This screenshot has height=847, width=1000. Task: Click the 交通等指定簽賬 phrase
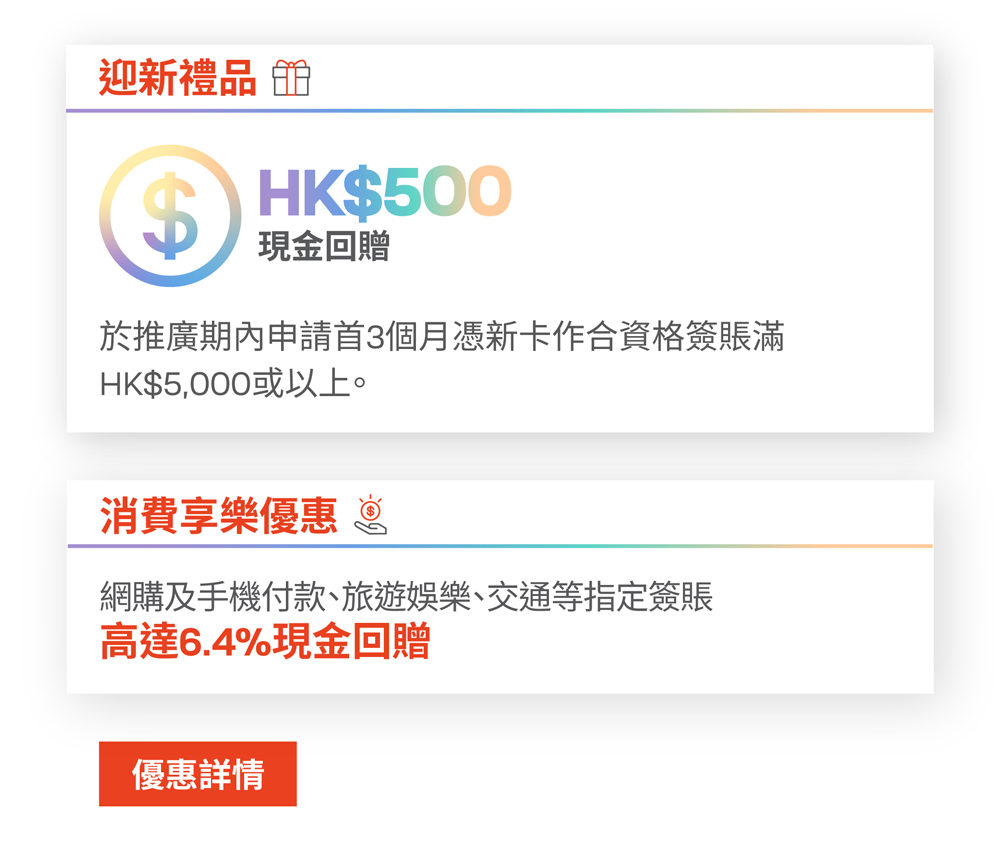[600, 597]
